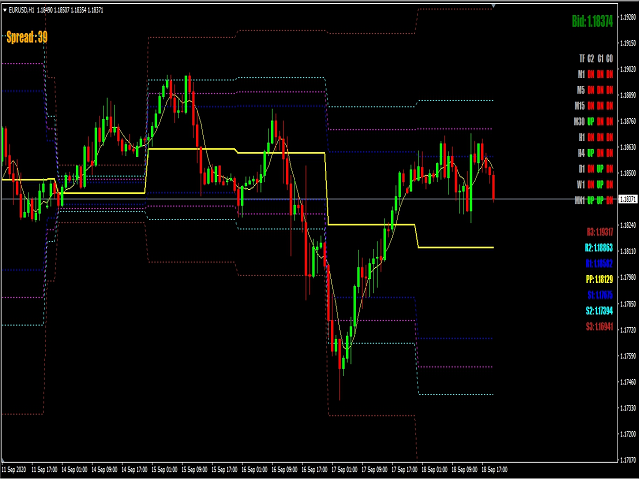Viewport: 640px width, 480px height.
Task: Click the R2: 1.18863 resistance label
Action: point(599,248)
